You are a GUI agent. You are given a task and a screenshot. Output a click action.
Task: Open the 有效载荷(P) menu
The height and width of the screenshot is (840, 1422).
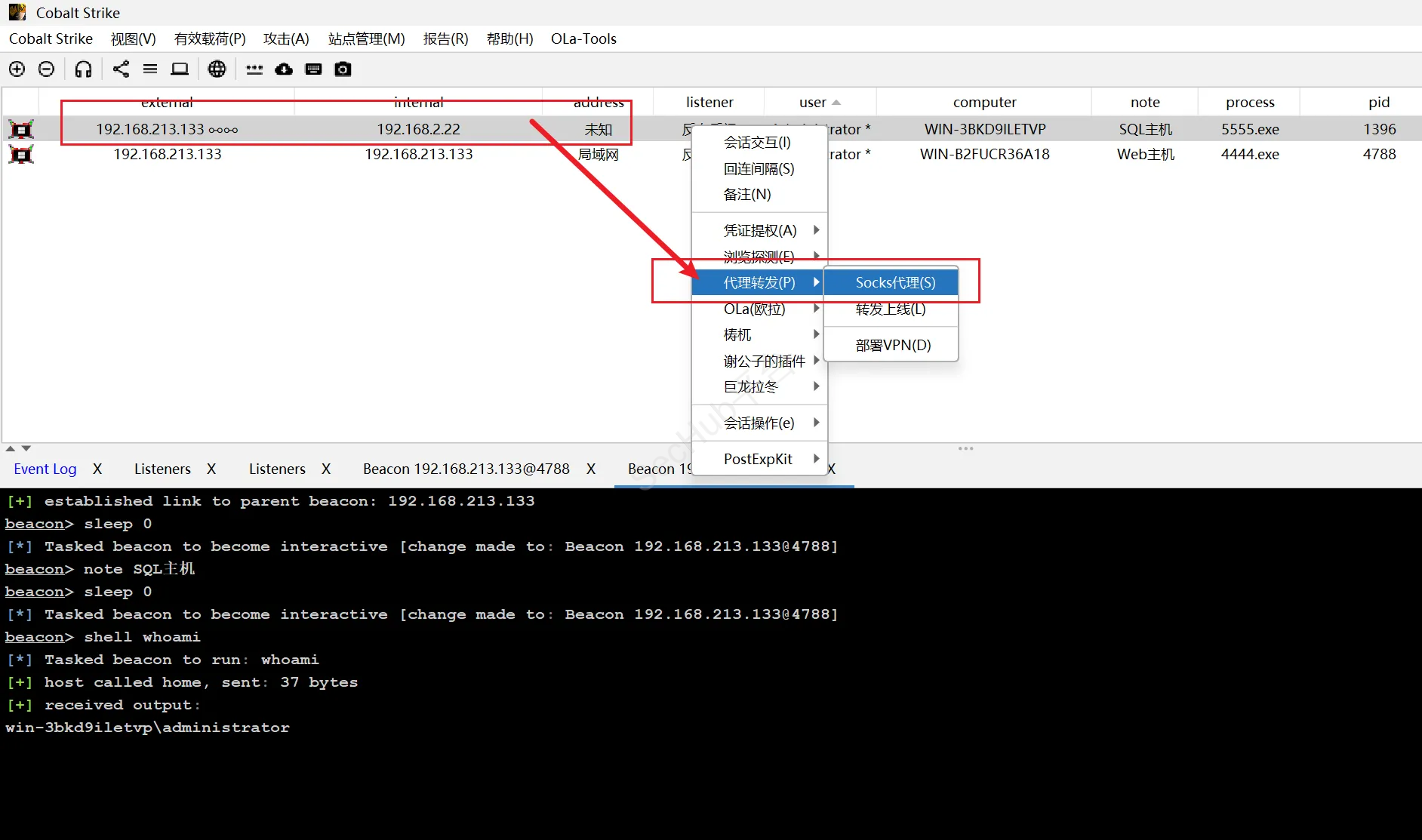tap(210, 38)
